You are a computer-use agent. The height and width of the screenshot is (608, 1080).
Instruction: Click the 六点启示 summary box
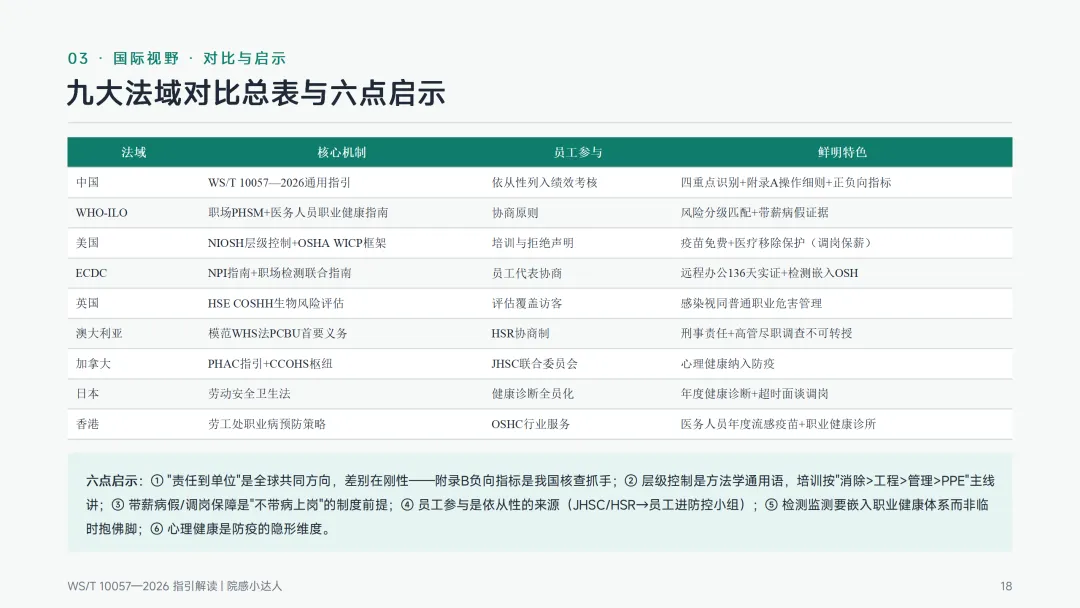tap(540, 503)
